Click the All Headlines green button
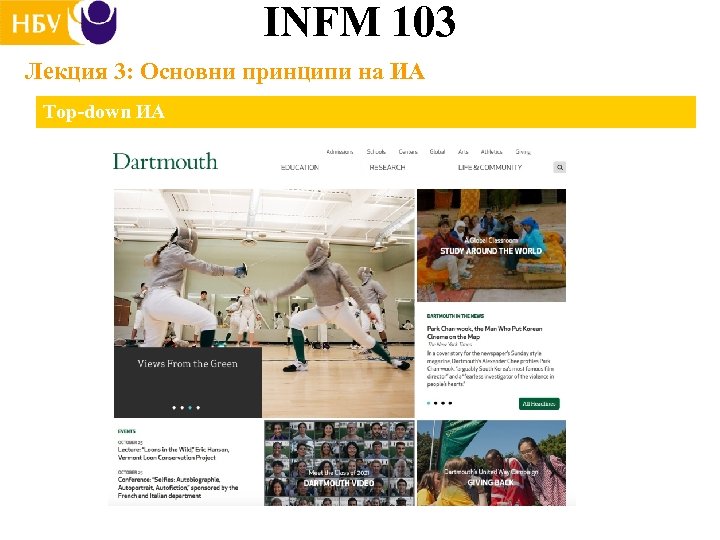Image resolution: width=720 pixels, height=540 pixels. pos(539,404)
